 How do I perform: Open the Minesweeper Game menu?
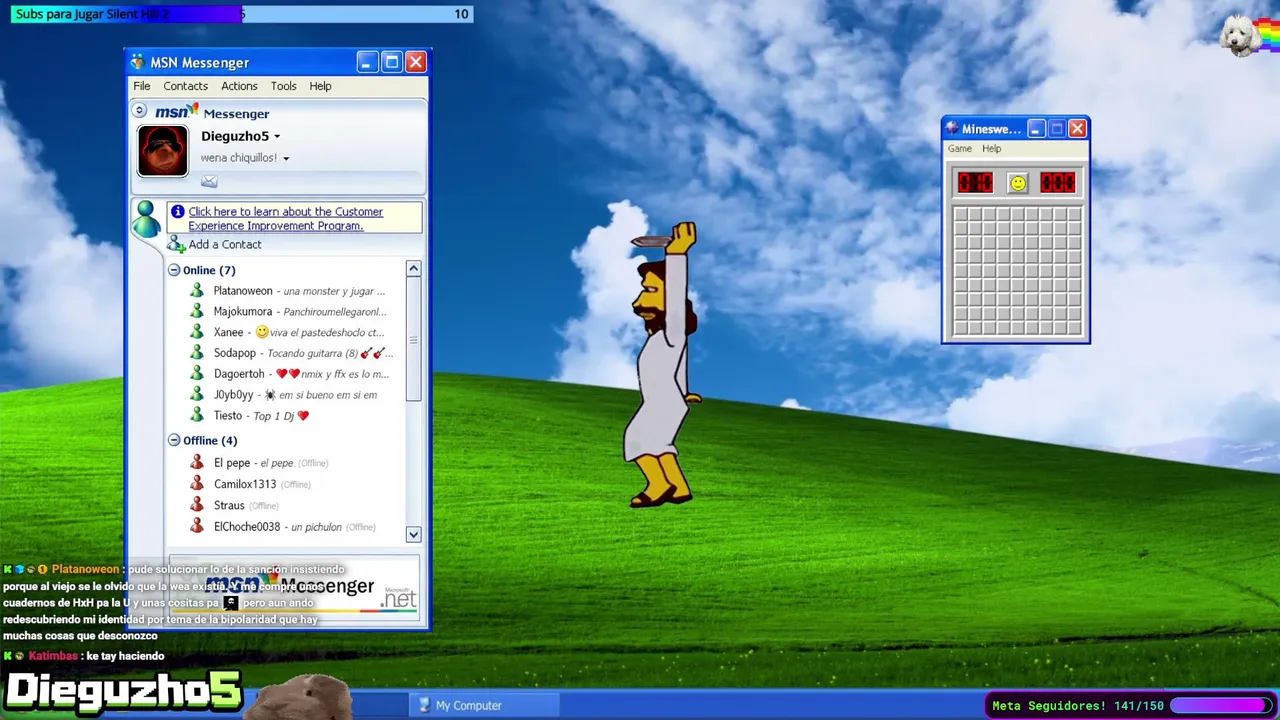pos(960,148)
